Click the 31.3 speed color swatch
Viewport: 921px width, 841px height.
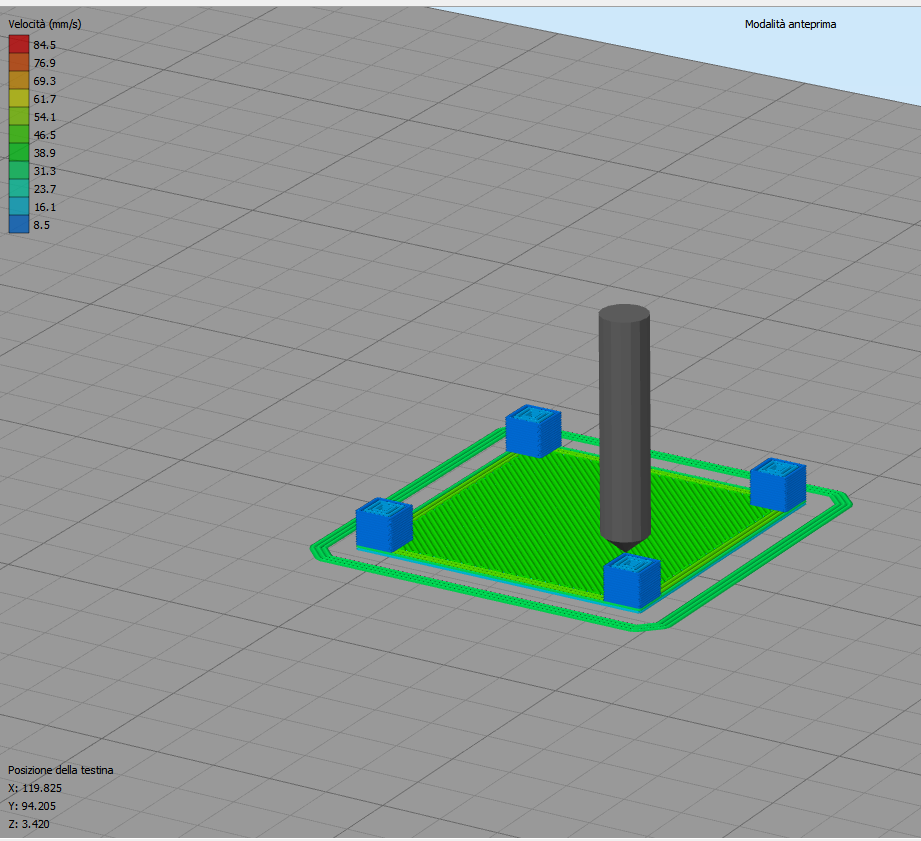[19, 170]
